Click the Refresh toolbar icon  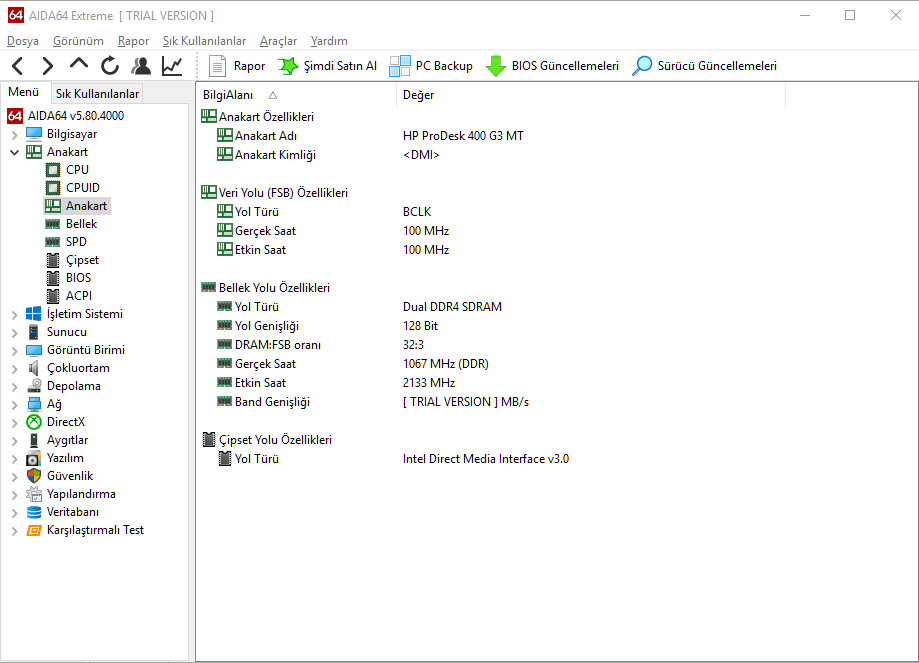click(x=110, y=66)
